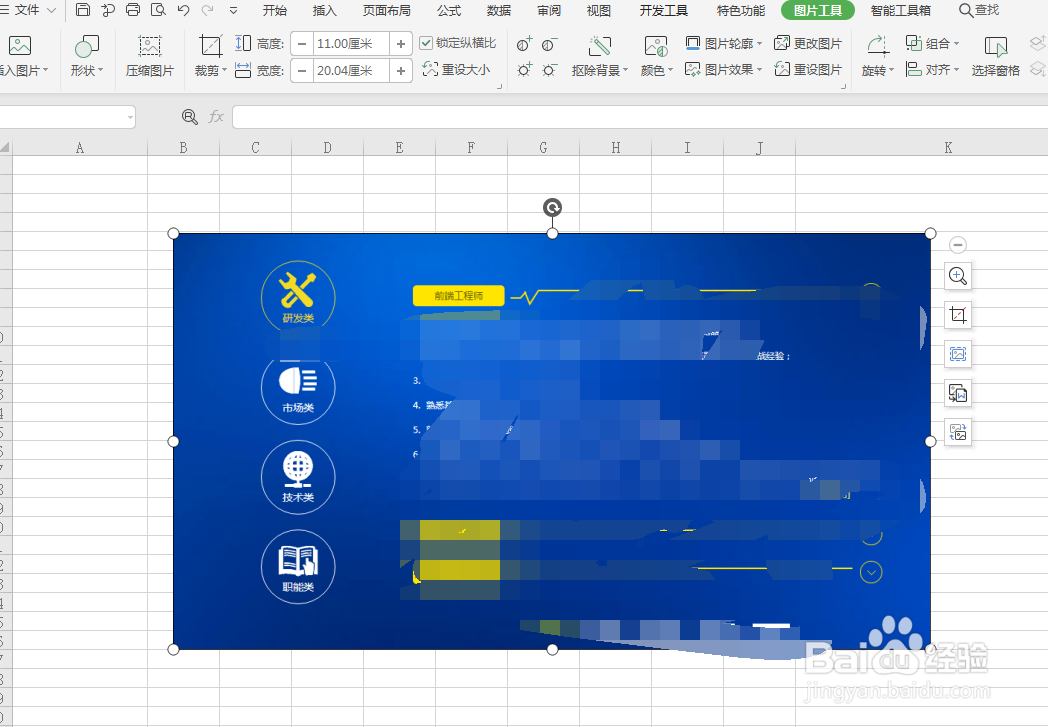This screenshot has height=727, width=1048.
Task: Click the zoom magnifier beside fx
Action: (190, 117)
